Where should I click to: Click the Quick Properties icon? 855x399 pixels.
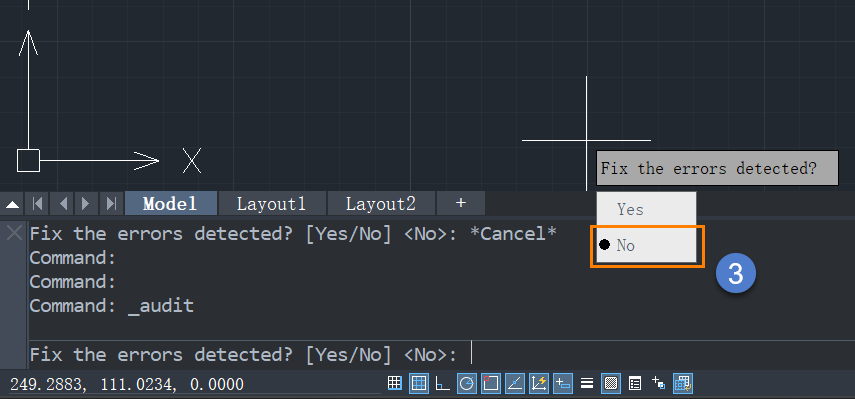(635, 384)
